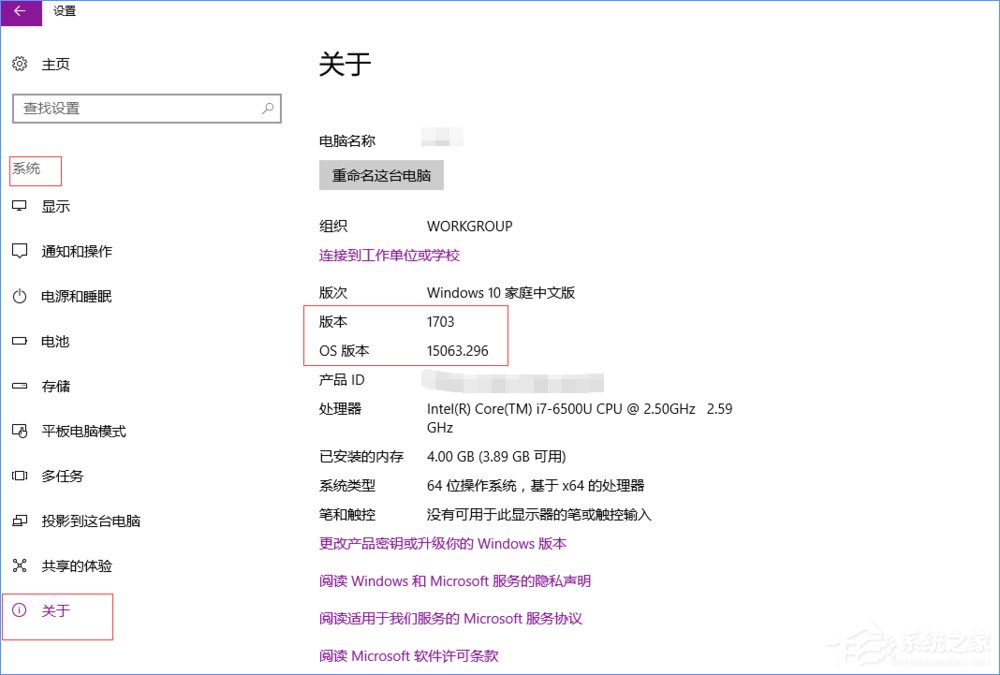The height and width of the screenshot is (675, 1000).
Task: Open the Windows 隐私声明 link
Action: click(454, 581)
